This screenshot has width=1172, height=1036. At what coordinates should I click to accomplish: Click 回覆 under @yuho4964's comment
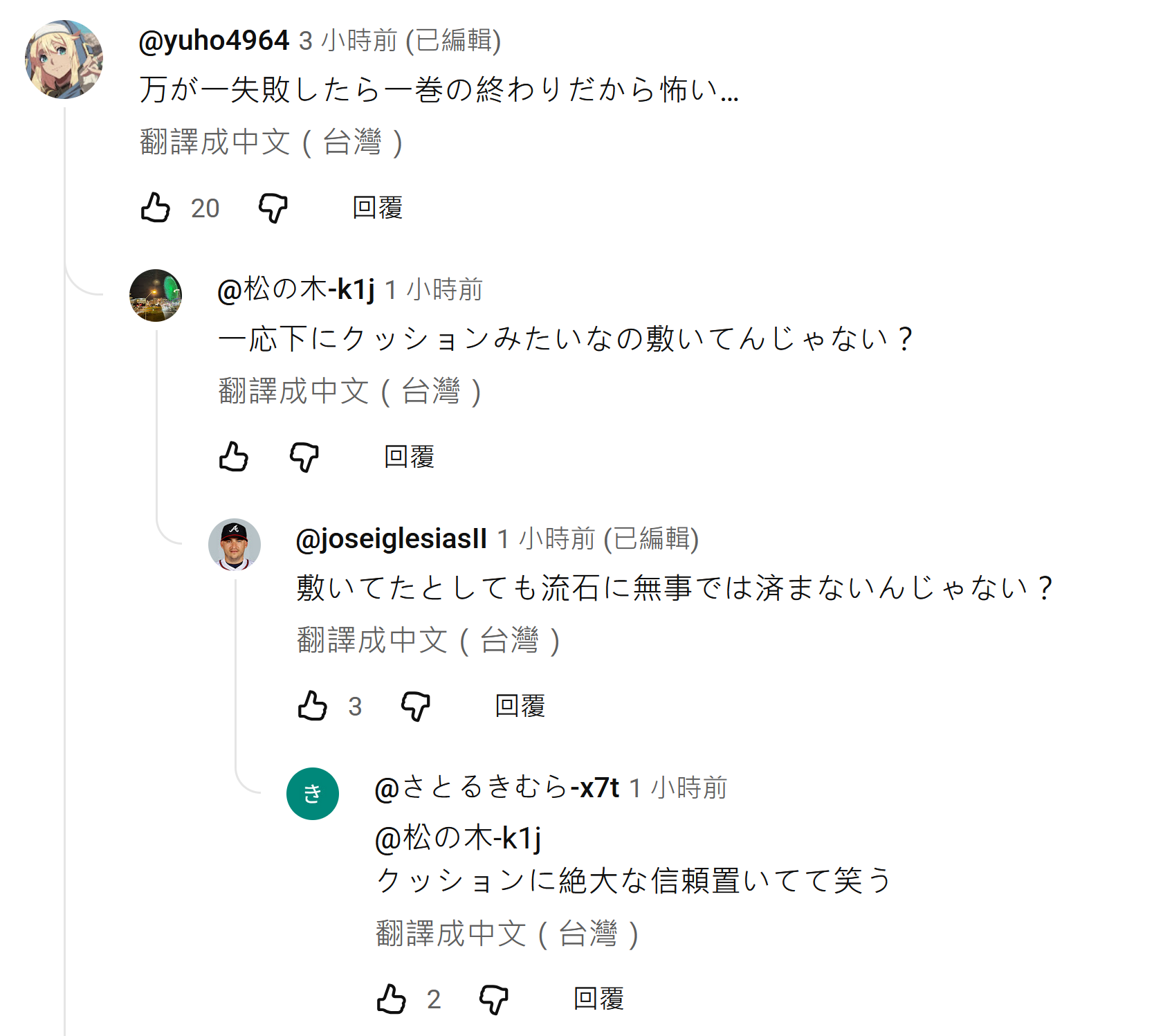click(x=377, y=208)
